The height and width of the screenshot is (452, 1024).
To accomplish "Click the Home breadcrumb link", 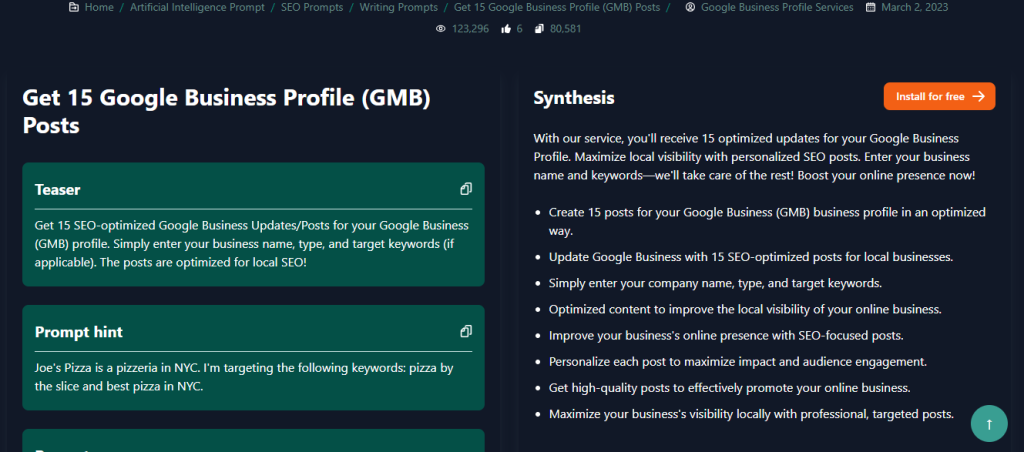I will click(99, 7).
